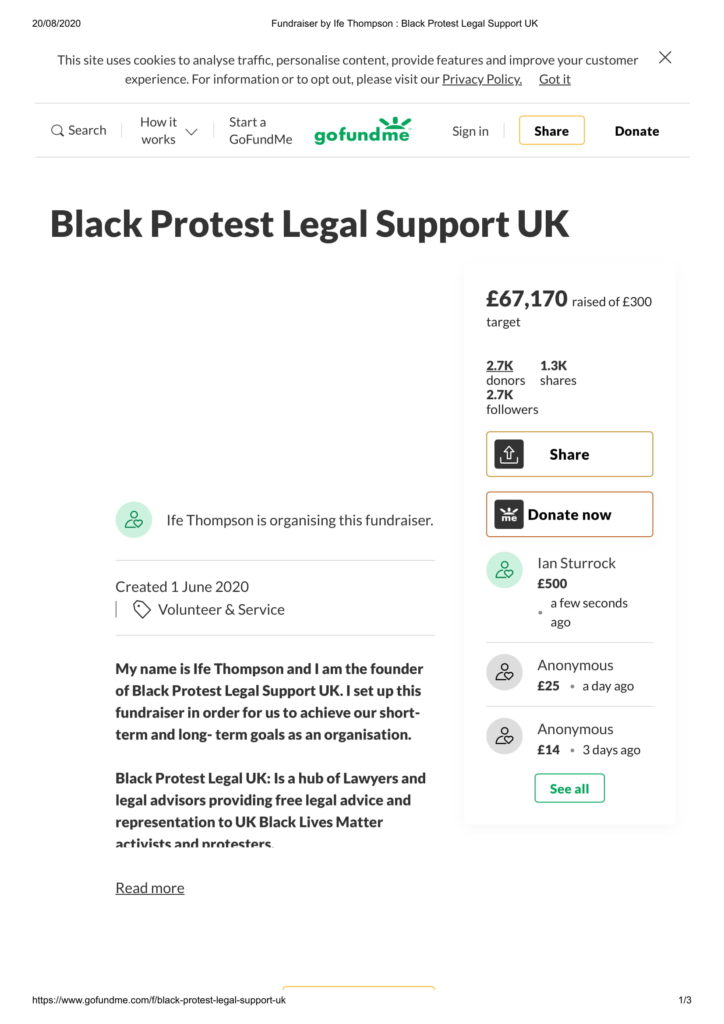Dismiss the cookie banner with X
Image resolution: width=724 pixels, height=1024 pixels.
(x=665, y=57)
